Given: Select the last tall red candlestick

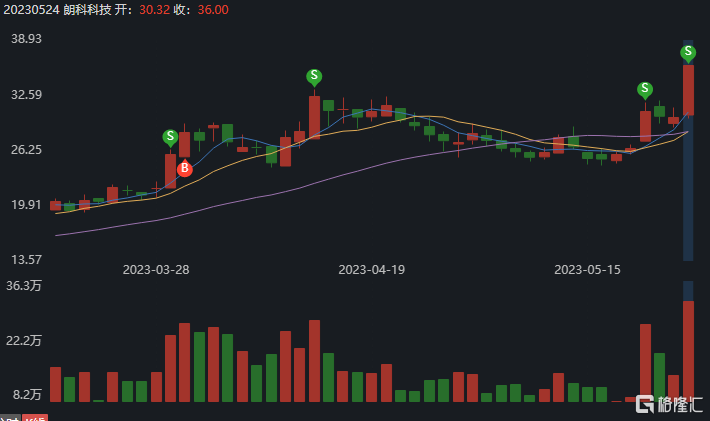Looking at the screenshot, I should 688,90.
